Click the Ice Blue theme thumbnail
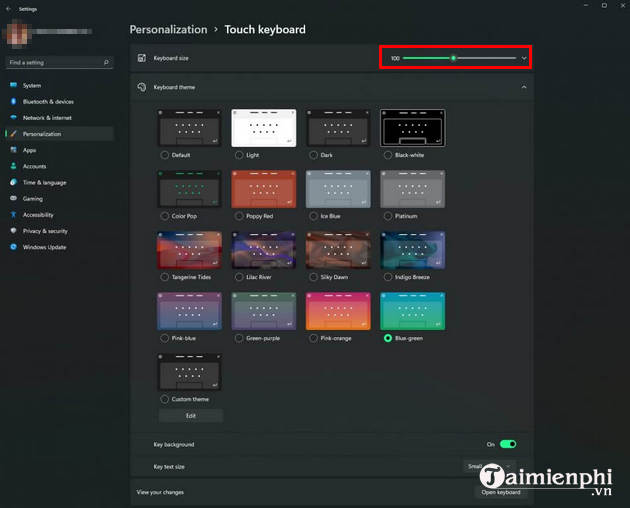The height and width of the screenshot is (508, 630). point(338,188)
